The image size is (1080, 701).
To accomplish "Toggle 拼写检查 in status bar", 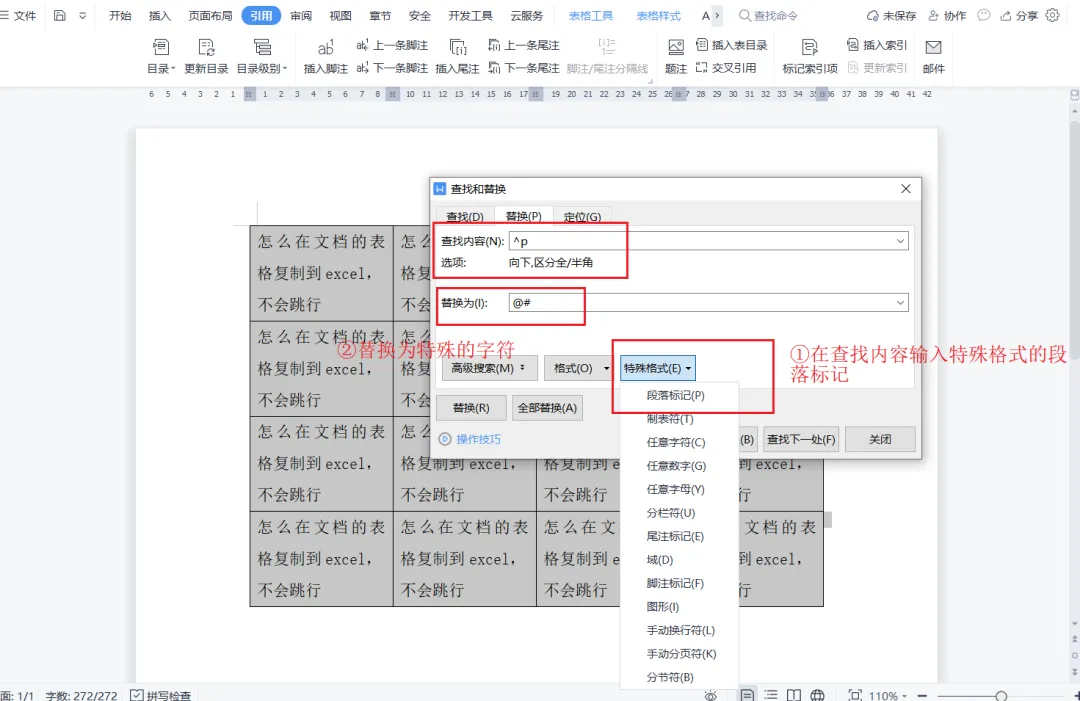I will [x=160, y=695].
